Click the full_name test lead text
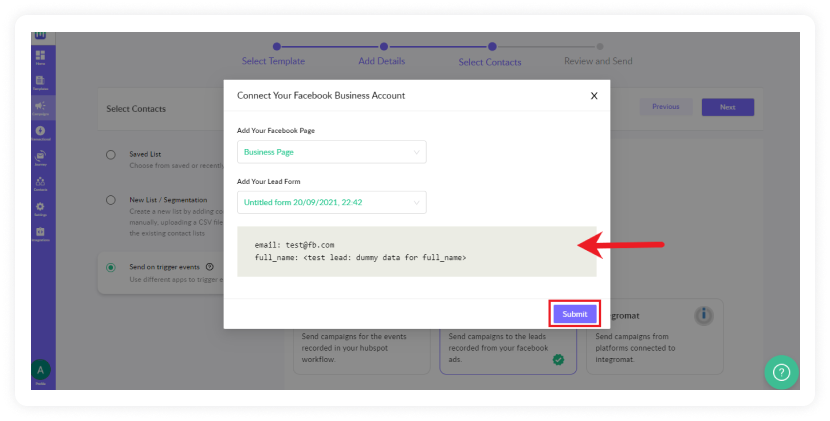Viewport: 830px width, 421px height. coord(360,258)
